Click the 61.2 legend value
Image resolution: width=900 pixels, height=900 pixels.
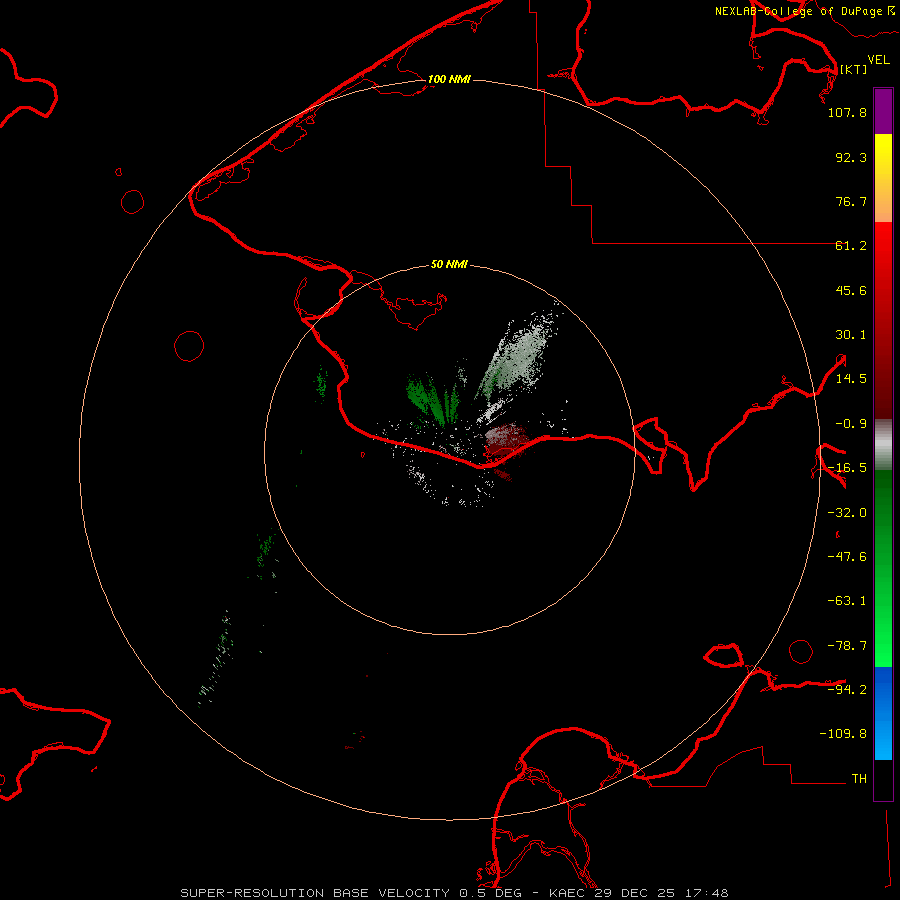coord(851,246)
